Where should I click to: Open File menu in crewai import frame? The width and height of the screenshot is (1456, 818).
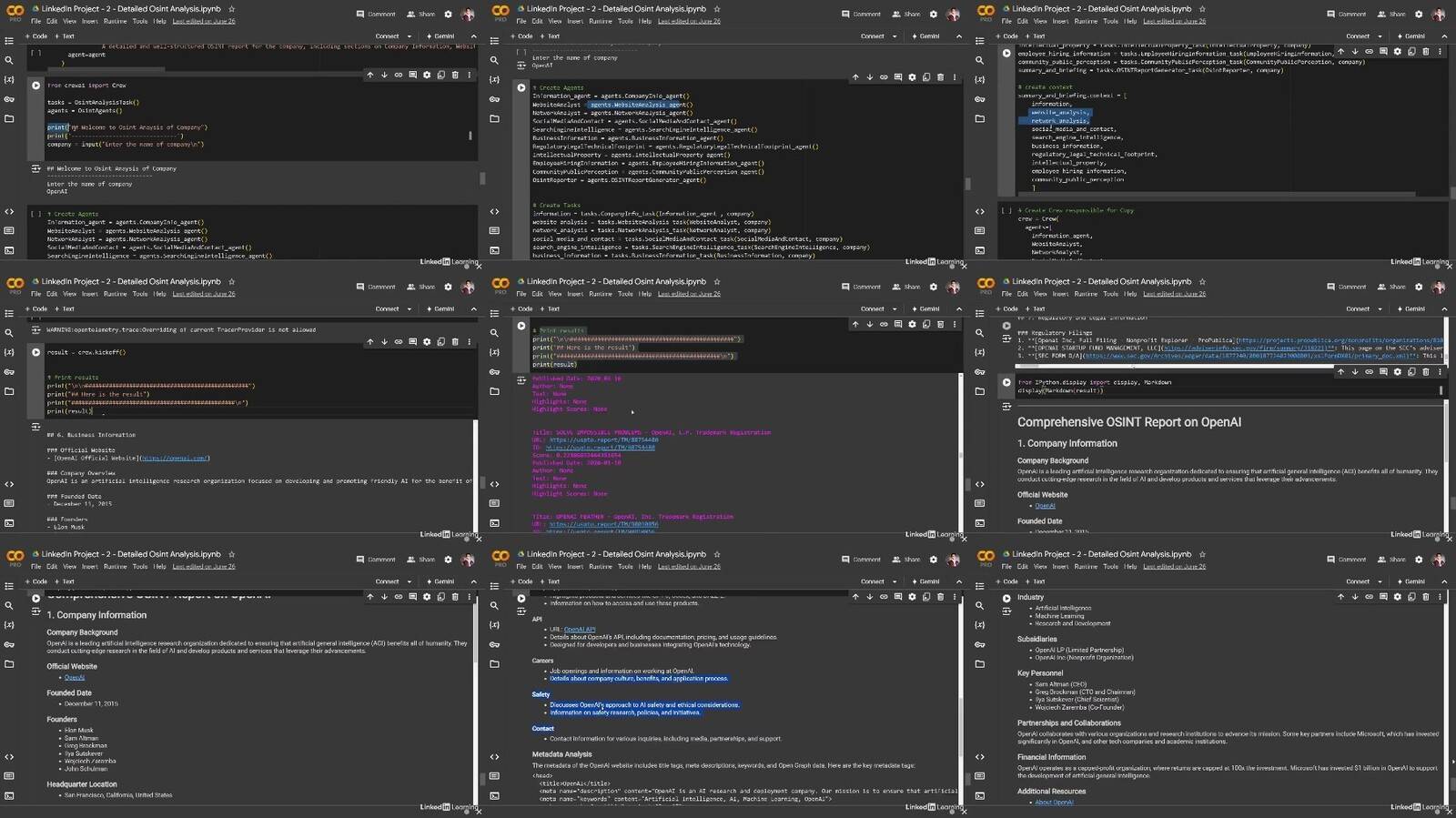point(35,21)
